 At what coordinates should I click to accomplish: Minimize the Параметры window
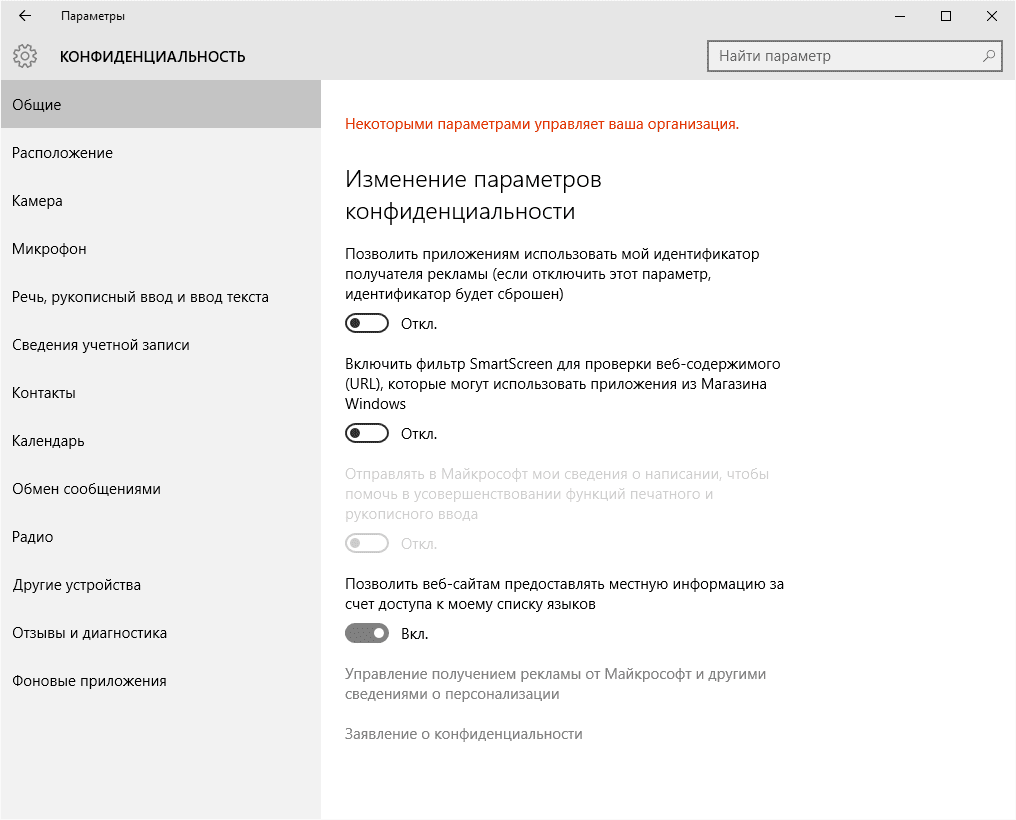point(899,16)
